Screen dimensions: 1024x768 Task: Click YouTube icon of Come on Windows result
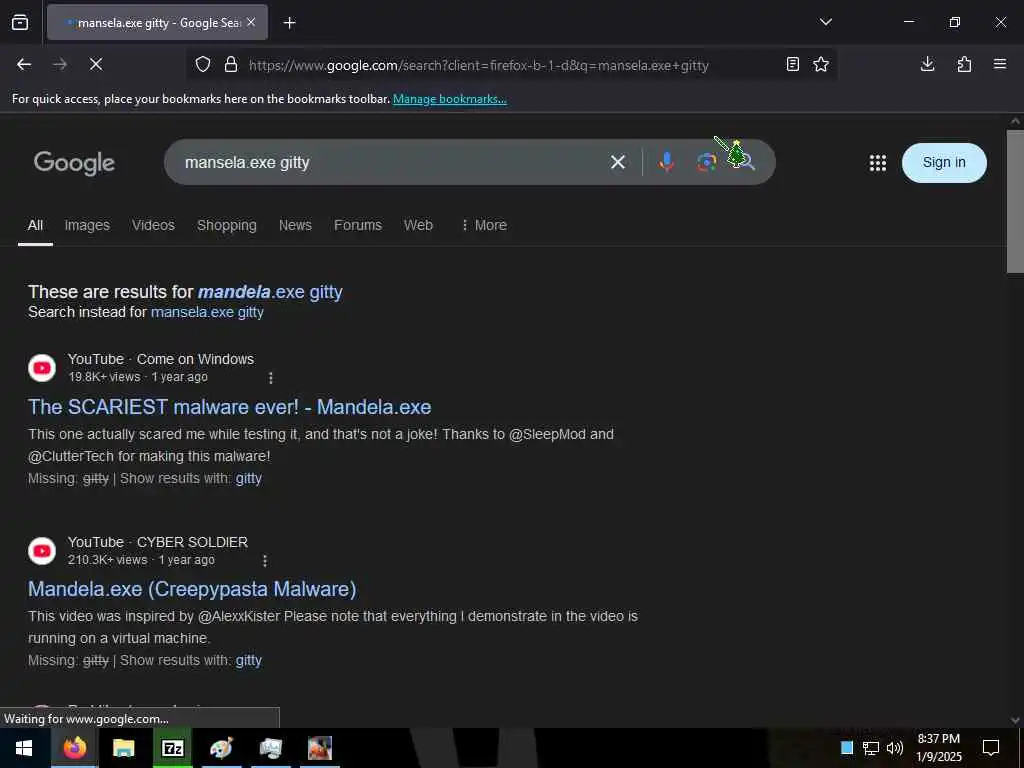pyautogui.click(x=42, y=368)
